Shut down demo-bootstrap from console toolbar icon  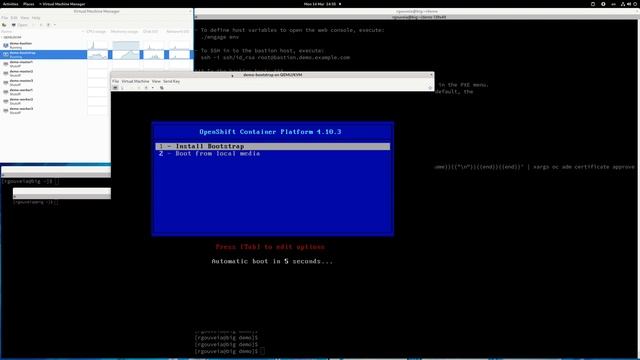click(x=146, y=88)
